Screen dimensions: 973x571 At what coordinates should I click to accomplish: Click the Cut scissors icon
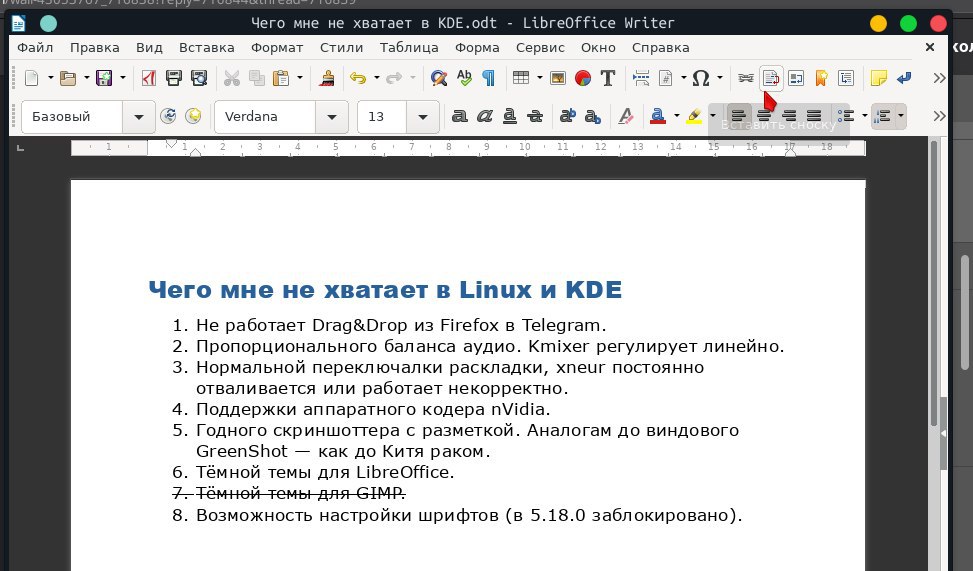[x=231, y=78]
